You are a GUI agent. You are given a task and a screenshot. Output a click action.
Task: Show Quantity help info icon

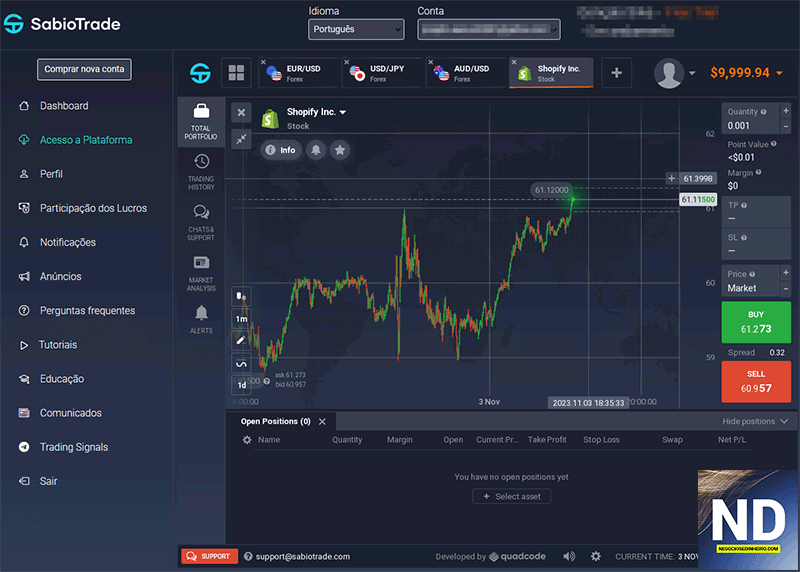coord(763,112)
